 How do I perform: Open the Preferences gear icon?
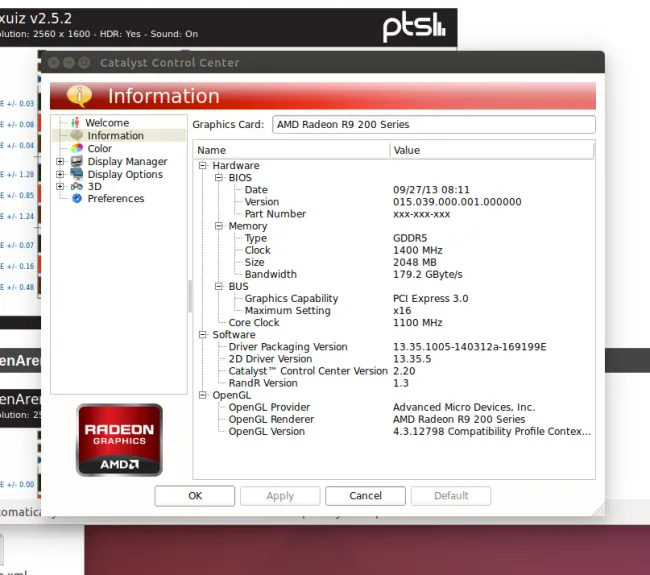pos(77,199)
